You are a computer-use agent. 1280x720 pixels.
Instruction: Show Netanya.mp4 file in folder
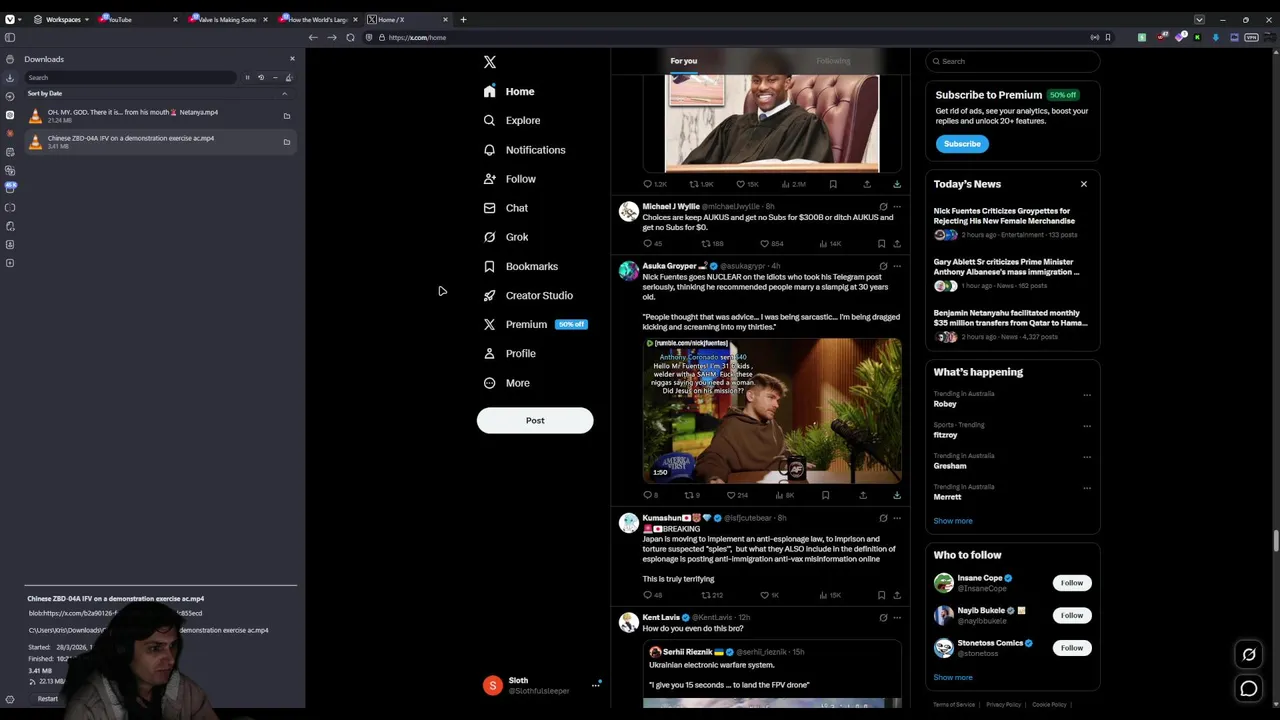[286, 116]
